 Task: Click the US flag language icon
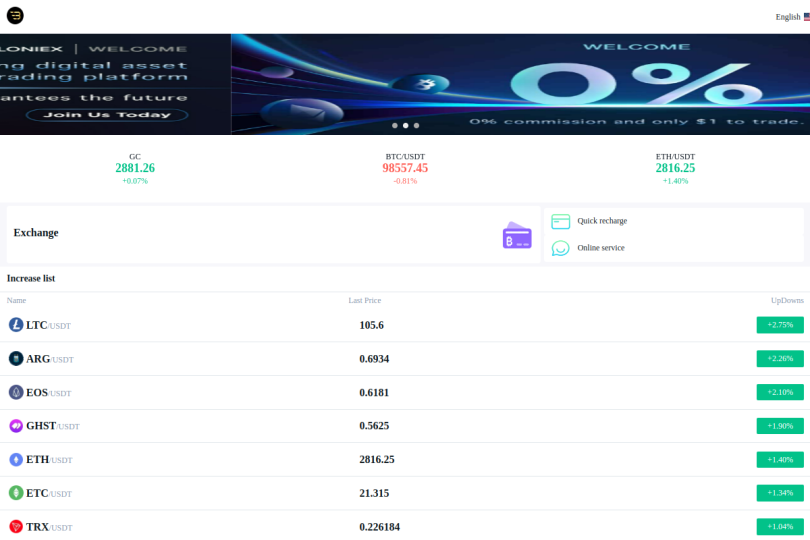click(806, 17)
